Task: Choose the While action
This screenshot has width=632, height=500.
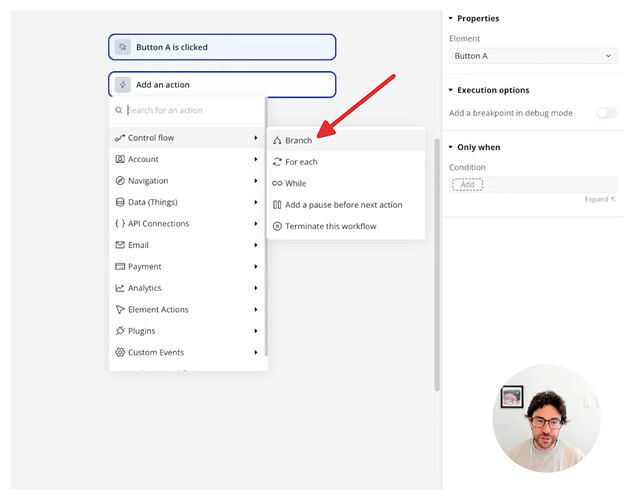Action: 346,183
